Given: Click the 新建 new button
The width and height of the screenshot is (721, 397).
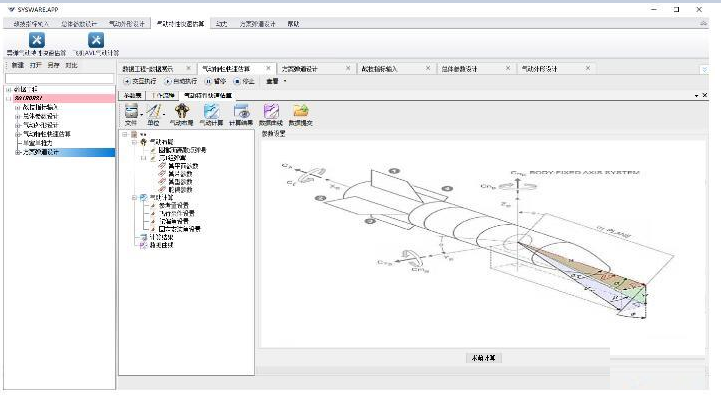Looking at the screenshot, I should pyautogui.click(x=17, y=65).
